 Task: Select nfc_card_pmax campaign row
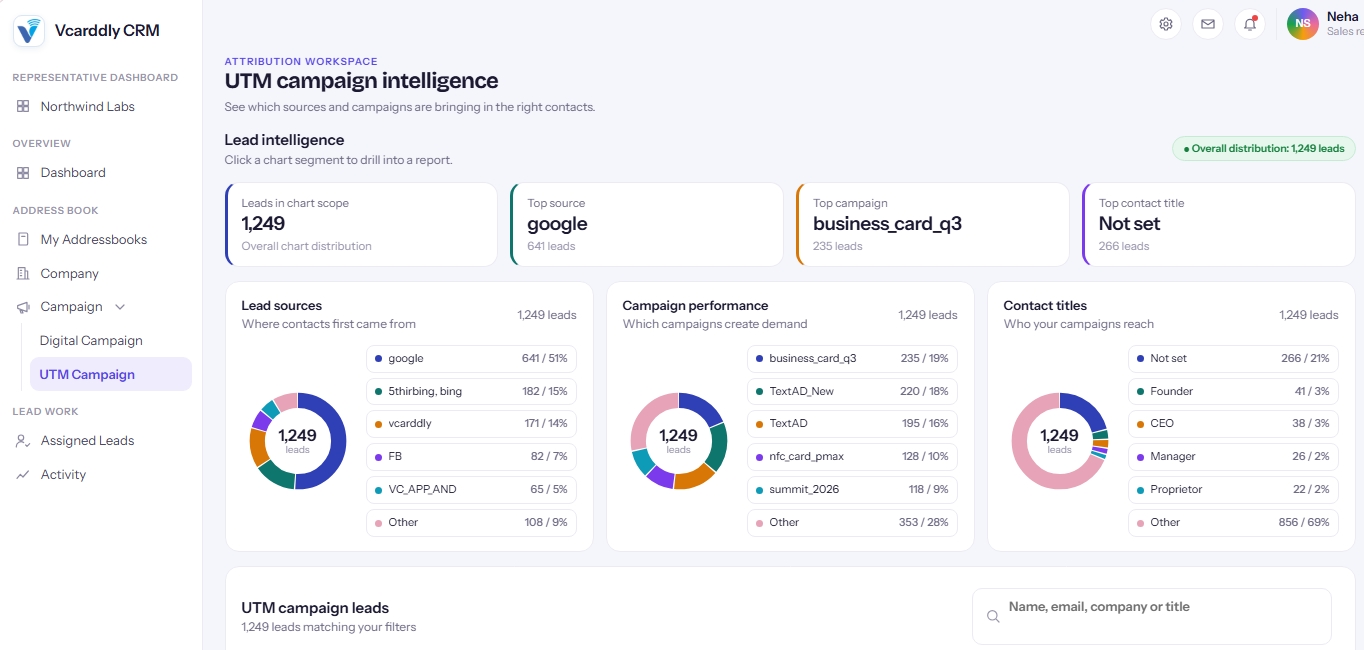852,457
